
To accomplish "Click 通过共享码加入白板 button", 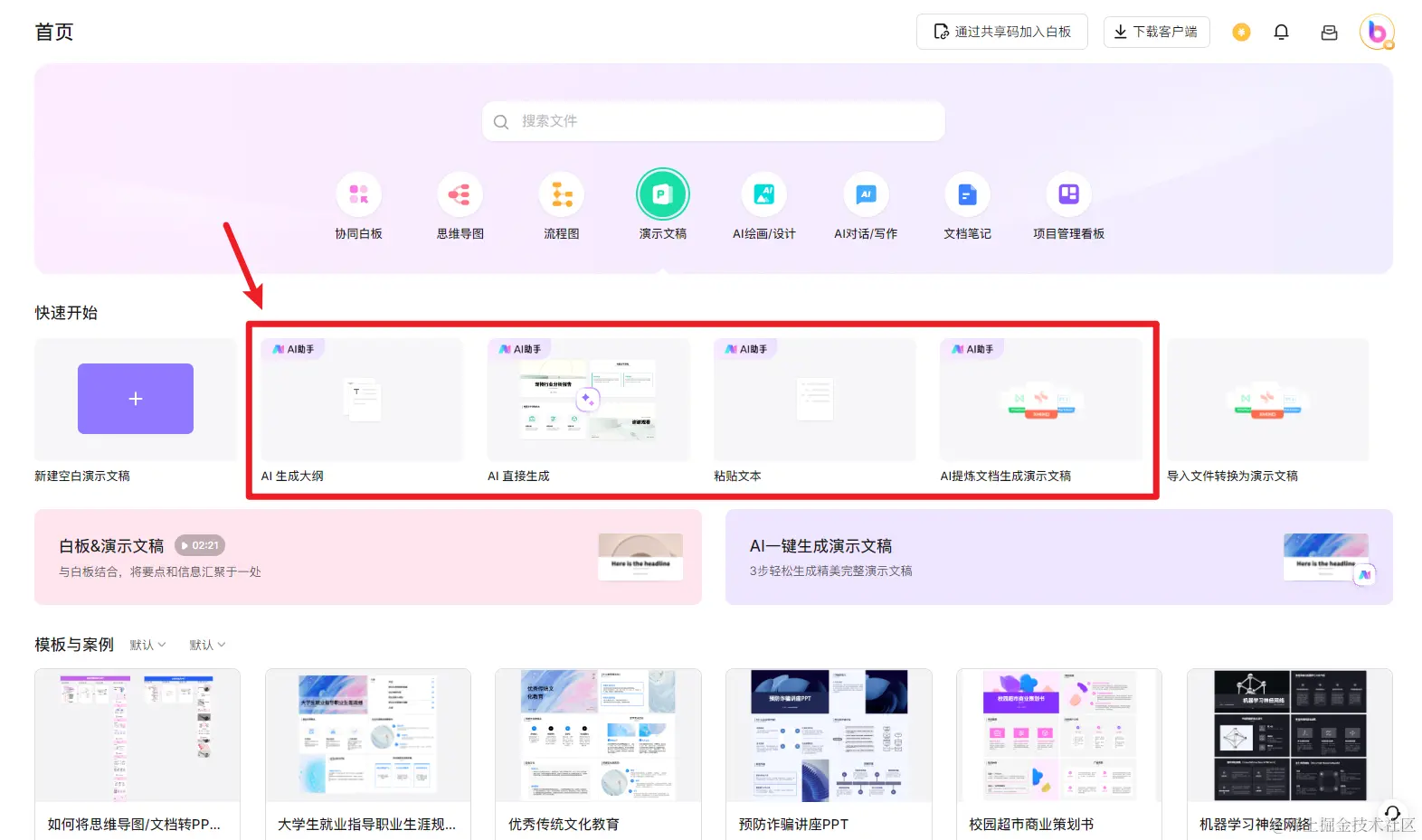I will tap(1002, 32).
